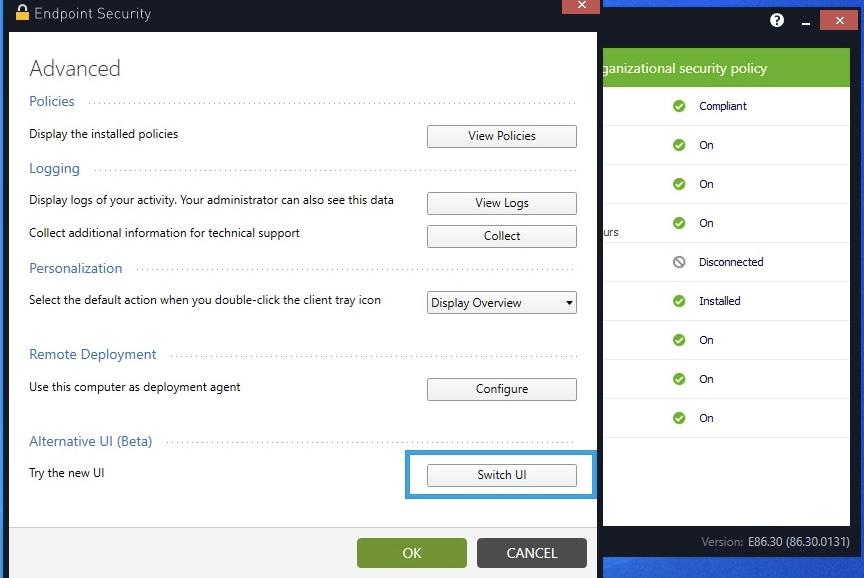The height and width of the screenshot is (578, 864).
Task: Click the Advanced title text
Action: pyautogui.click(x=75, y=68)
